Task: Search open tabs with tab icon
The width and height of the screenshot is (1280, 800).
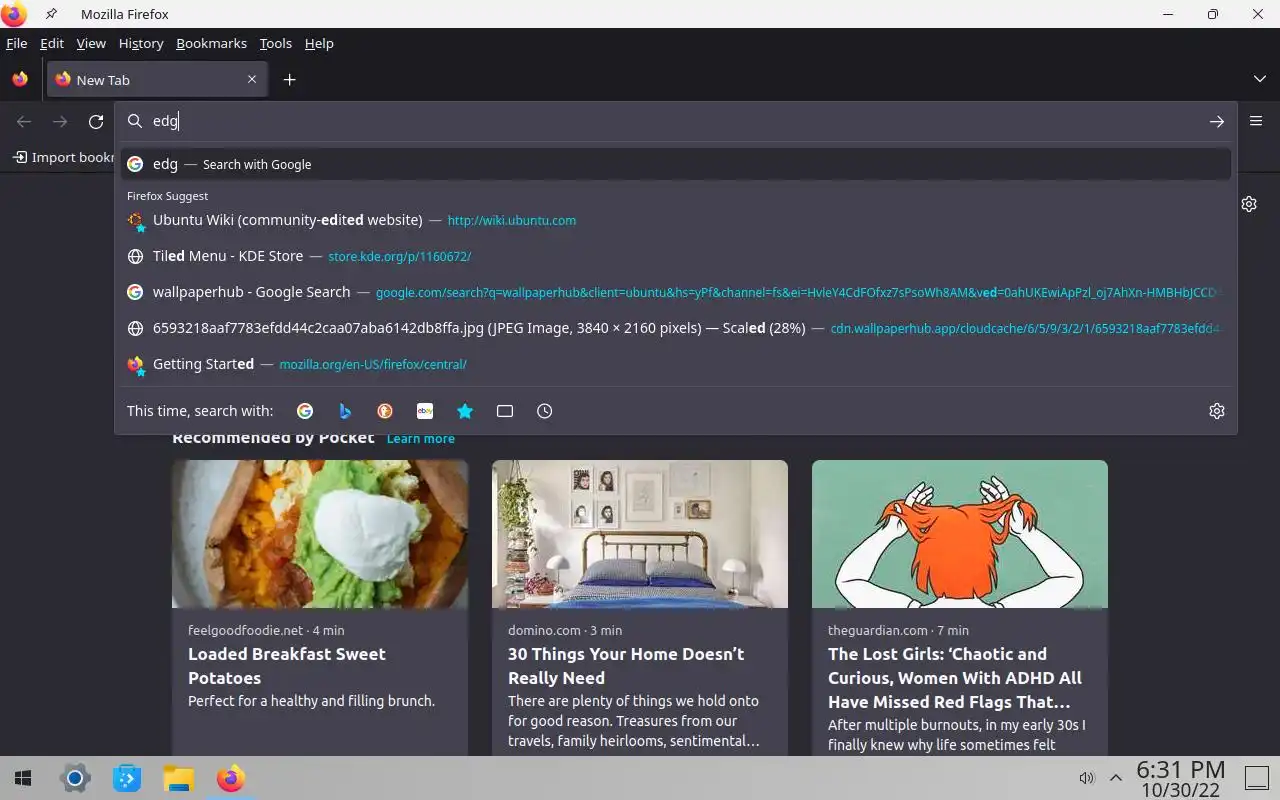Action: point(505,411)
